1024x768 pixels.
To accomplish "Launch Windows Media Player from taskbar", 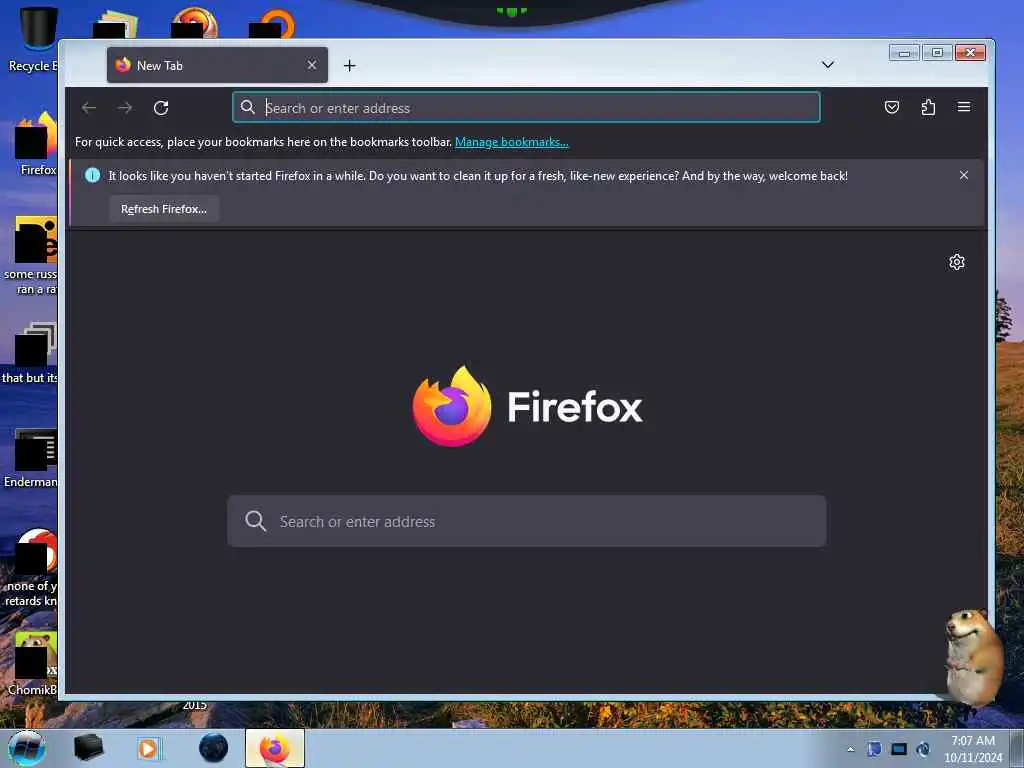I will coord(149,748).
